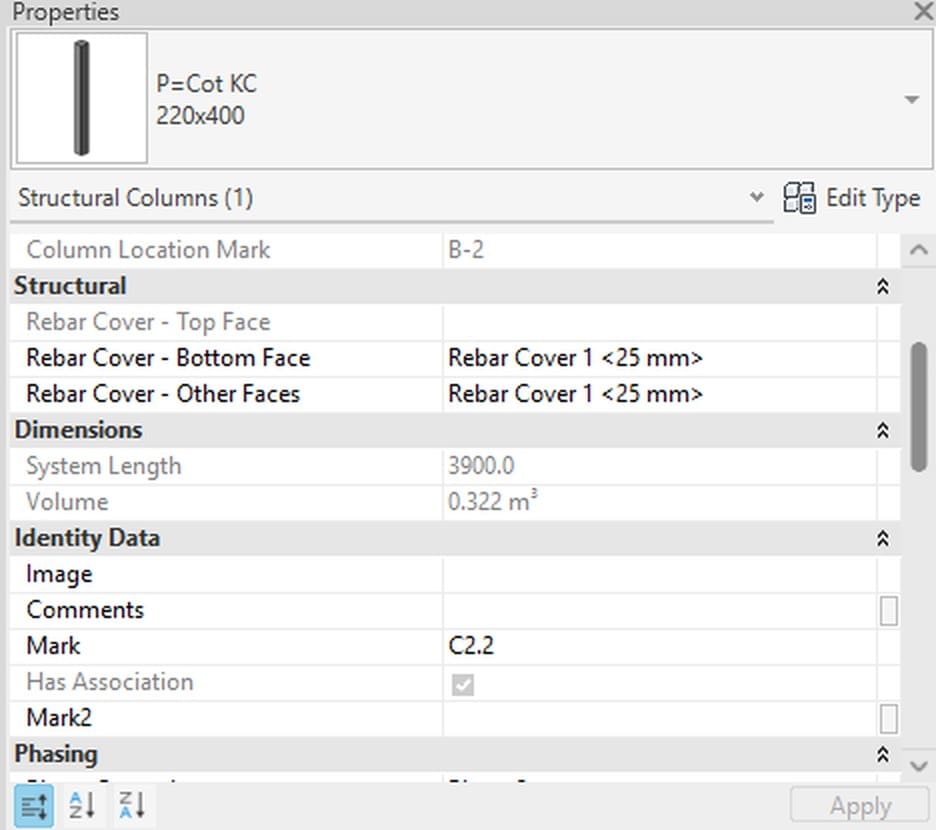Click the scroll down arrow
The width and height of the screenshot is (936, 830).
point(919,765)
